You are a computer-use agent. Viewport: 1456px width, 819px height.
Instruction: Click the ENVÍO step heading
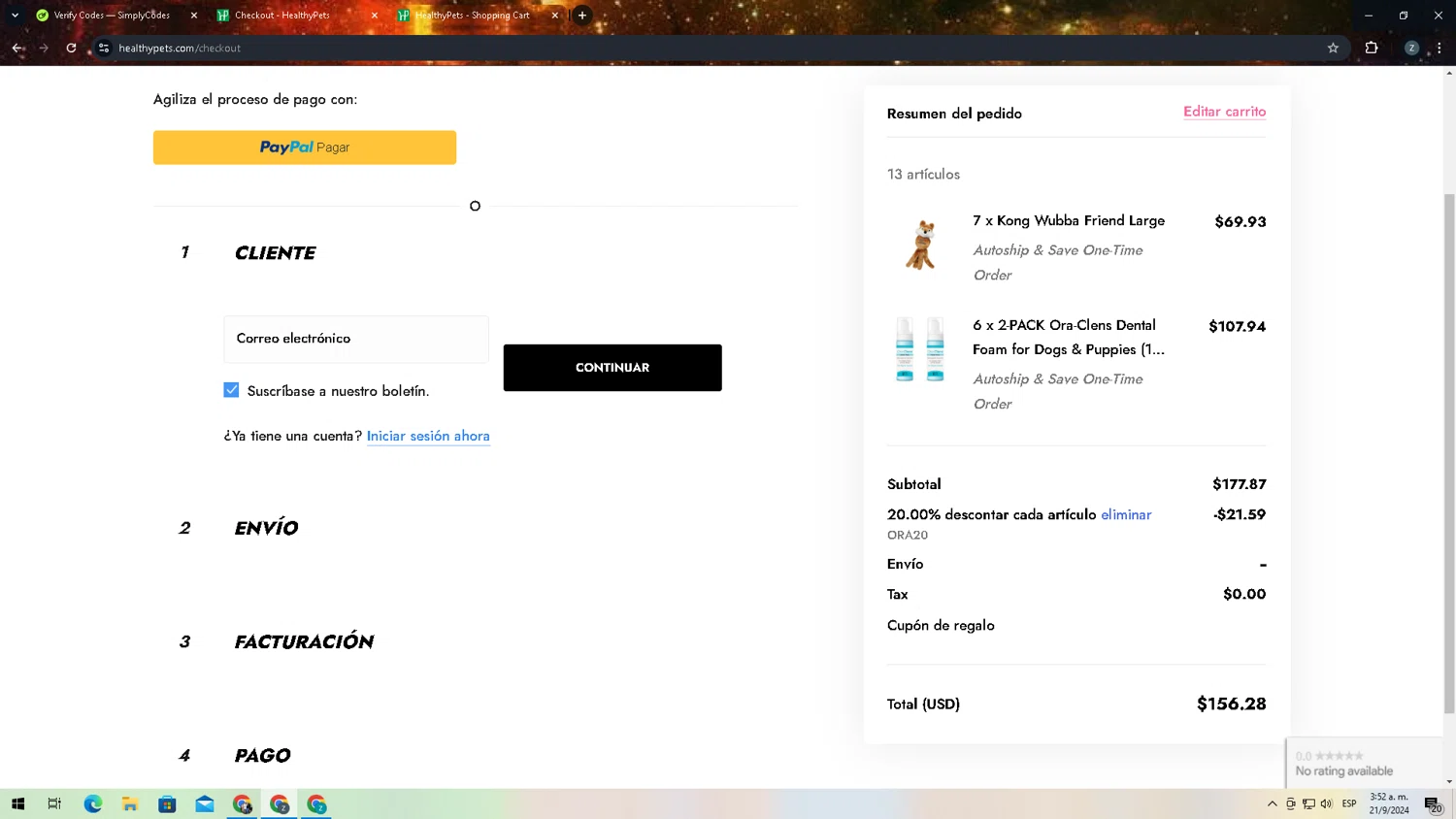(266, 528)
